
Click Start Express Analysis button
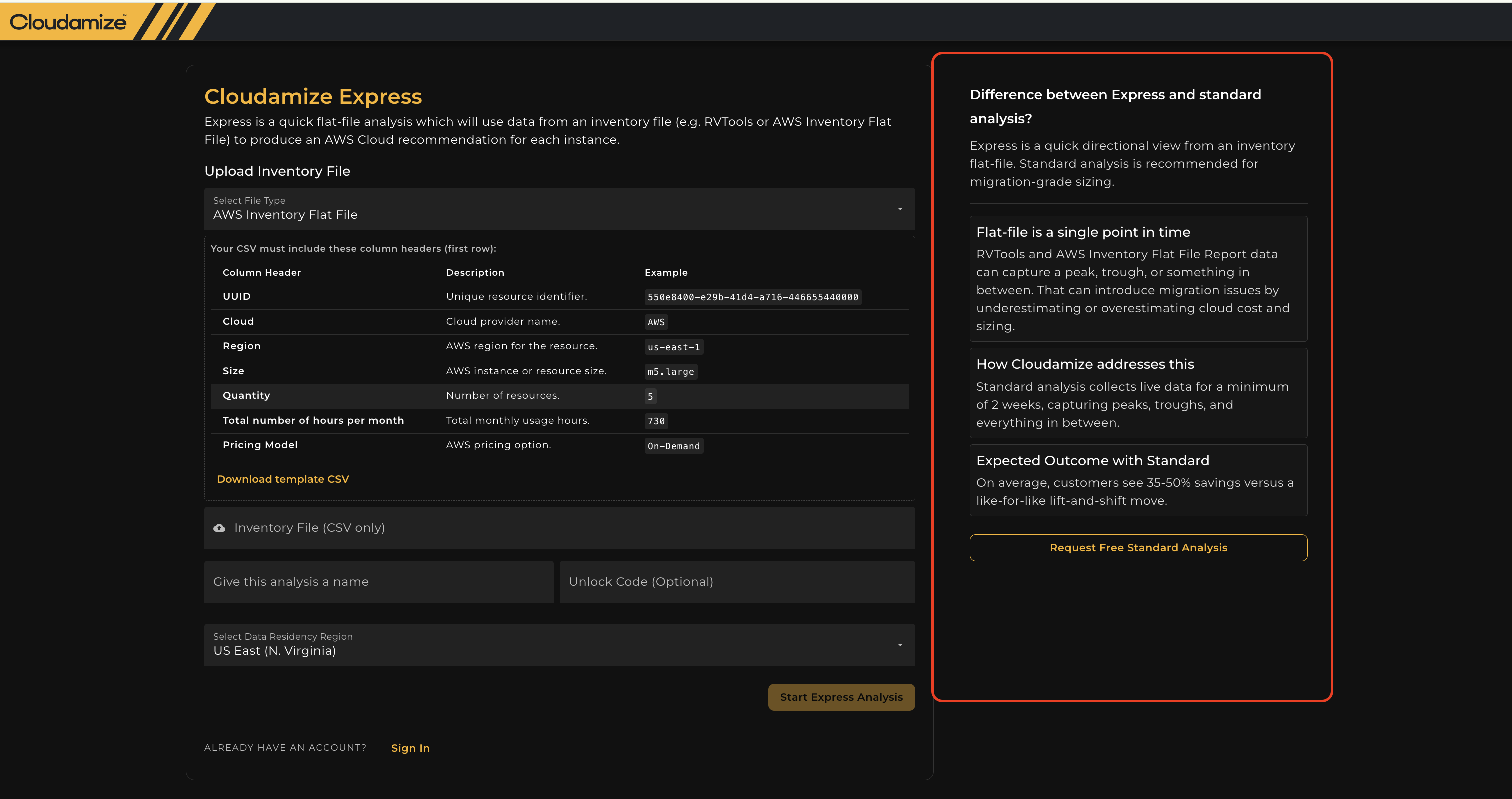[841, 697]
